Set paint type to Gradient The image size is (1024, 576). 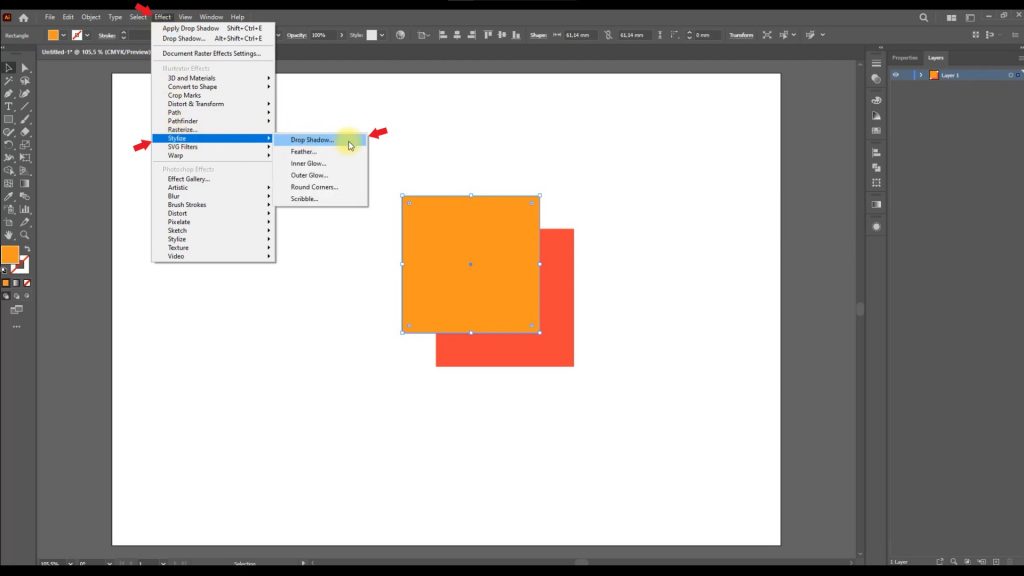click(x=16, y=283)
